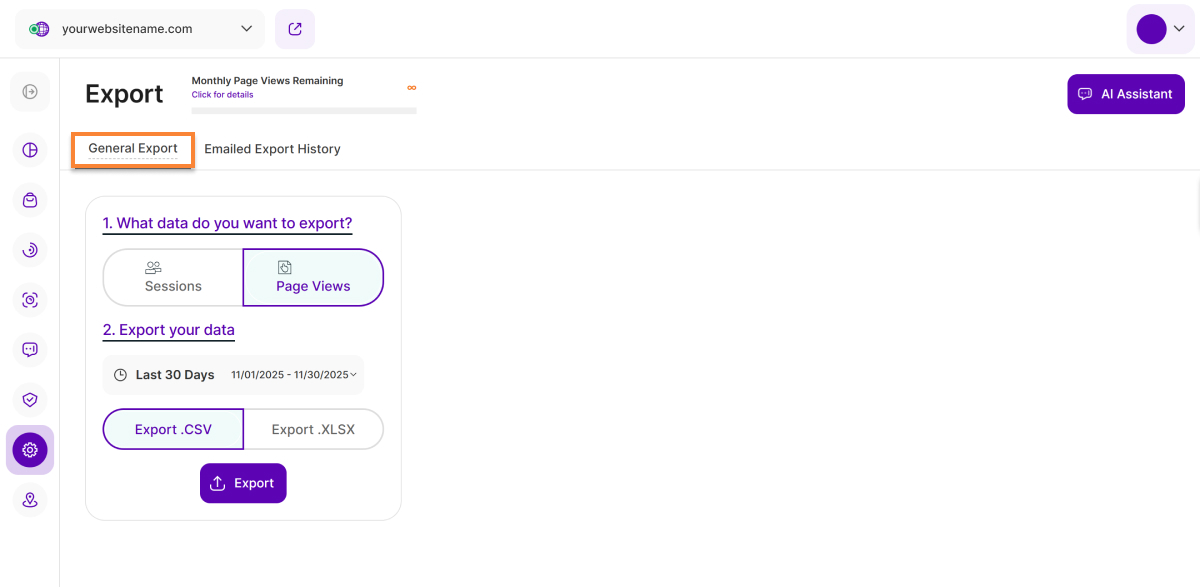1200x587 pixels.
Task: Open the shield checkmark sidebar icon
Action: (x=30, y=400)
